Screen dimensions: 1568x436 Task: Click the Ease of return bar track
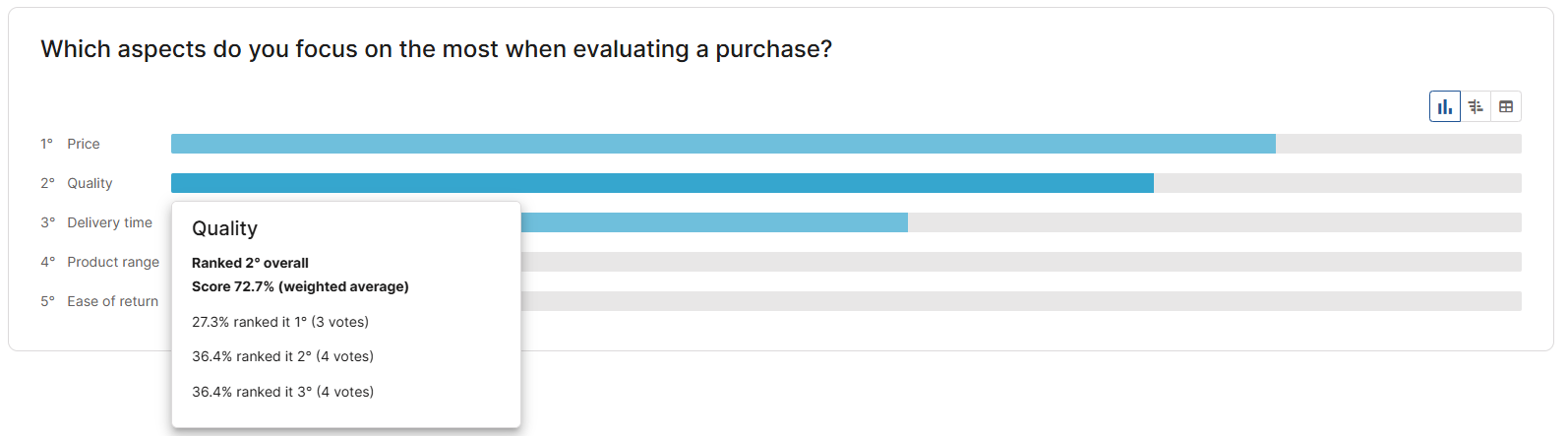tap(1020, 301)
